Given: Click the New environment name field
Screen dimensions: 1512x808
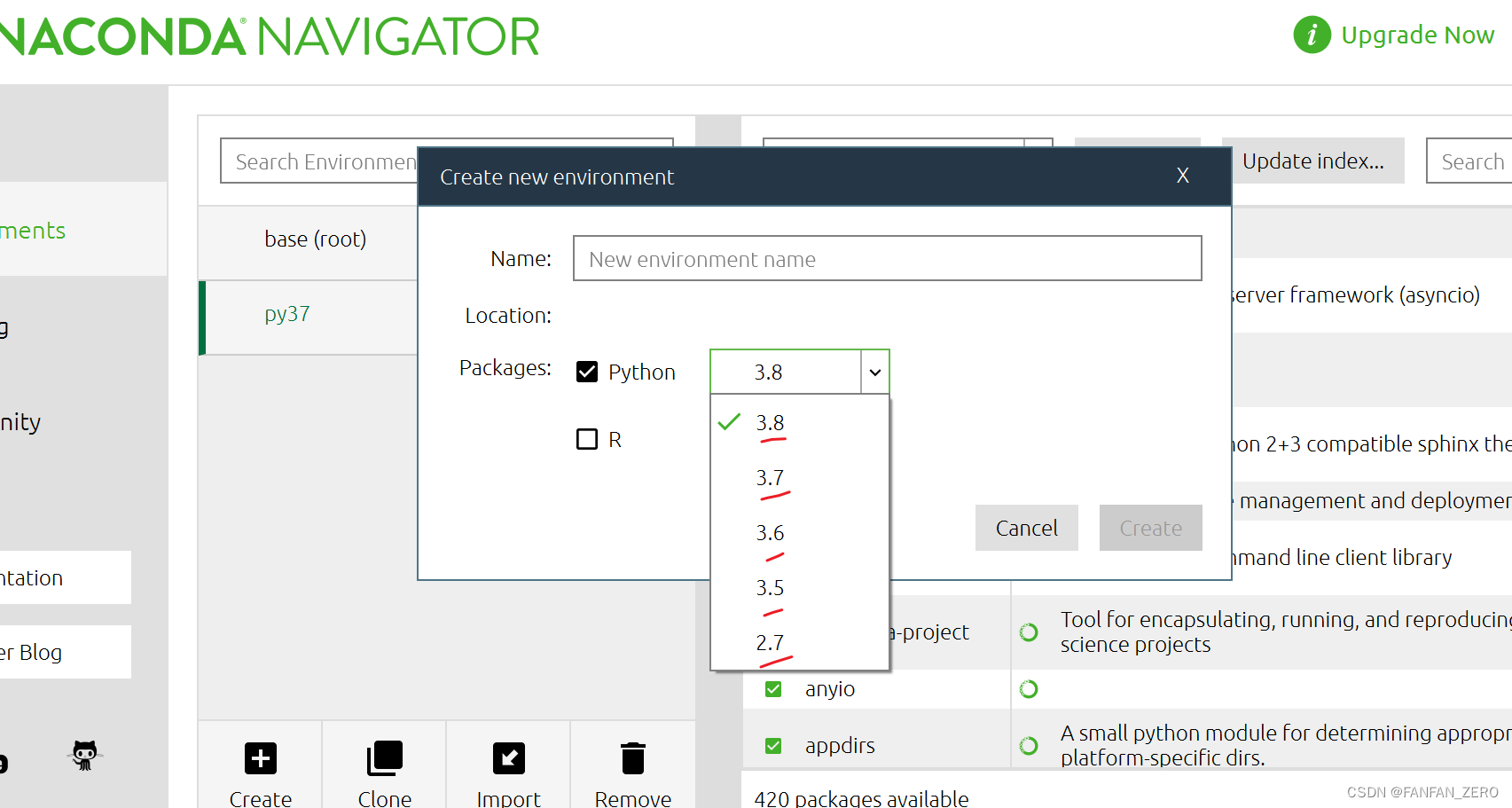Looking at the screenshot, I should [888, 258].
